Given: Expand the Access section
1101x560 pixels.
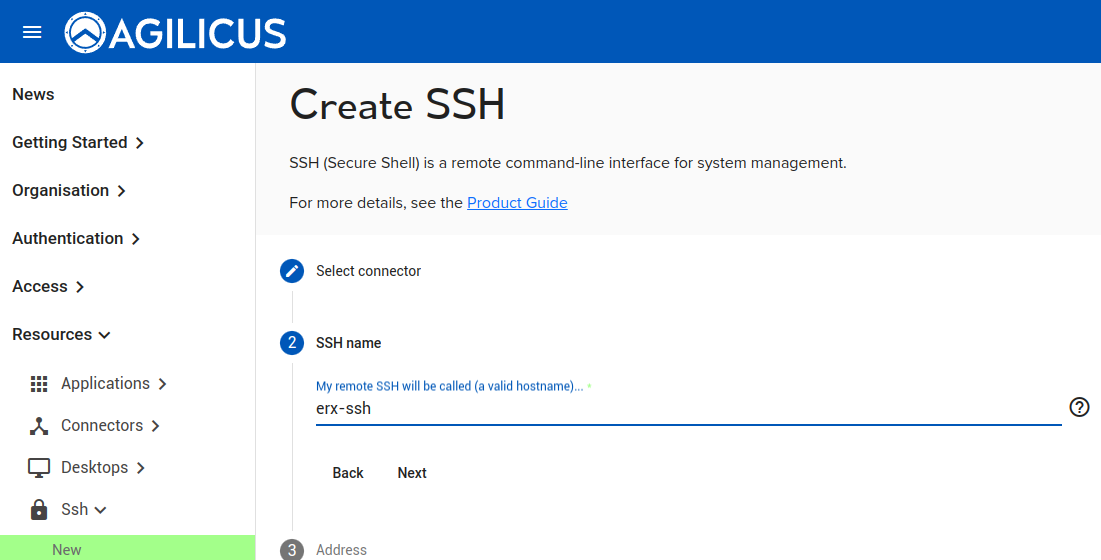Looking at the screenshot, I should click(48, 287).
